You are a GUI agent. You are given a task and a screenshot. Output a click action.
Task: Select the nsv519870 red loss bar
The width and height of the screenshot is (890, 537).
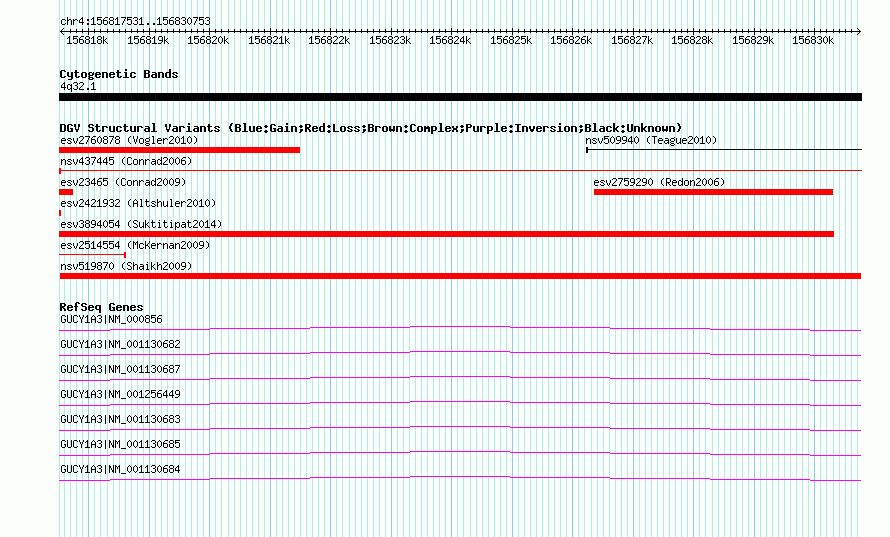(460, 276)
